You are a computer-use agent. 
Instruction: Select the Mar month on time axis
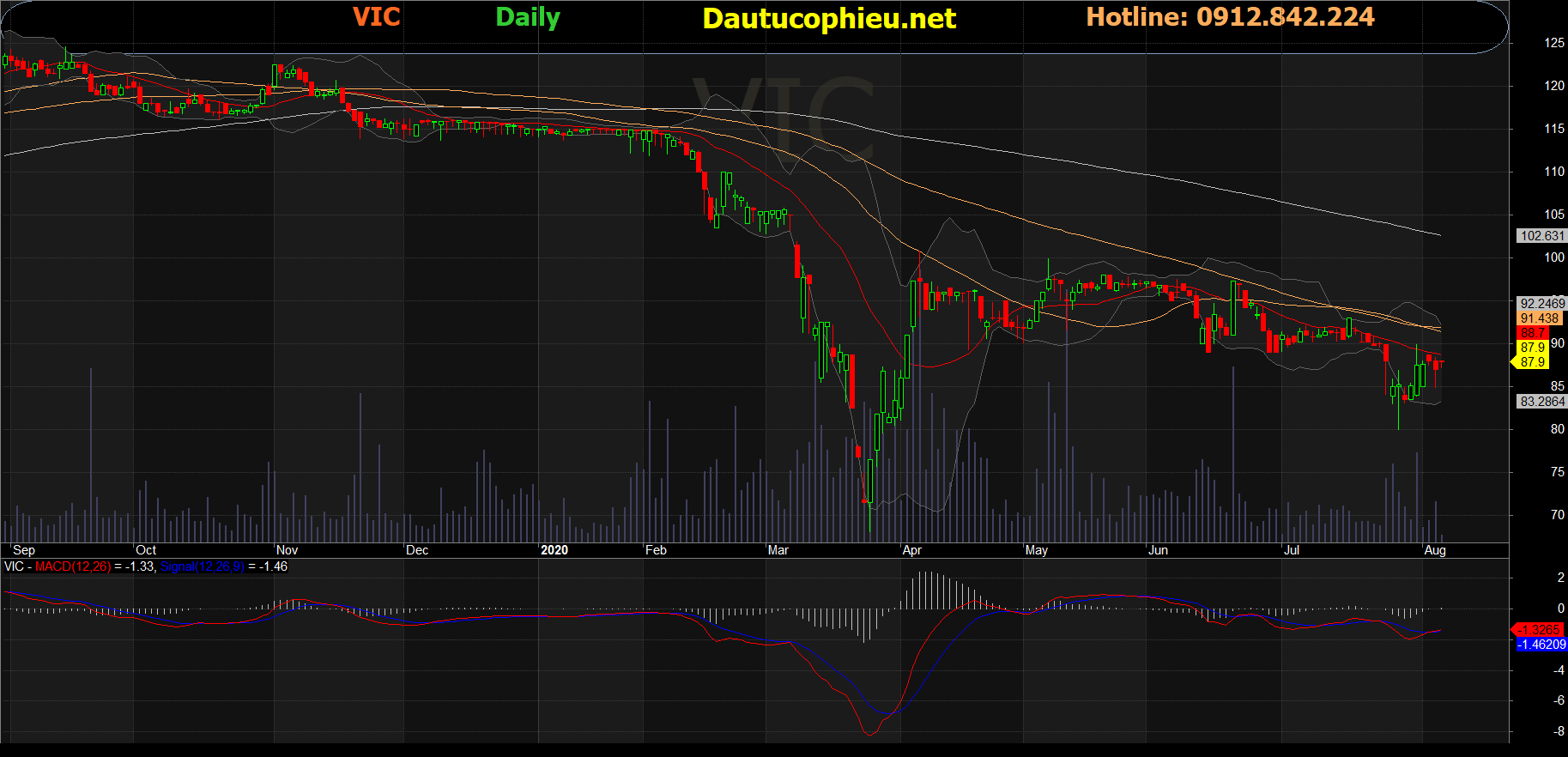pos(778,550)
